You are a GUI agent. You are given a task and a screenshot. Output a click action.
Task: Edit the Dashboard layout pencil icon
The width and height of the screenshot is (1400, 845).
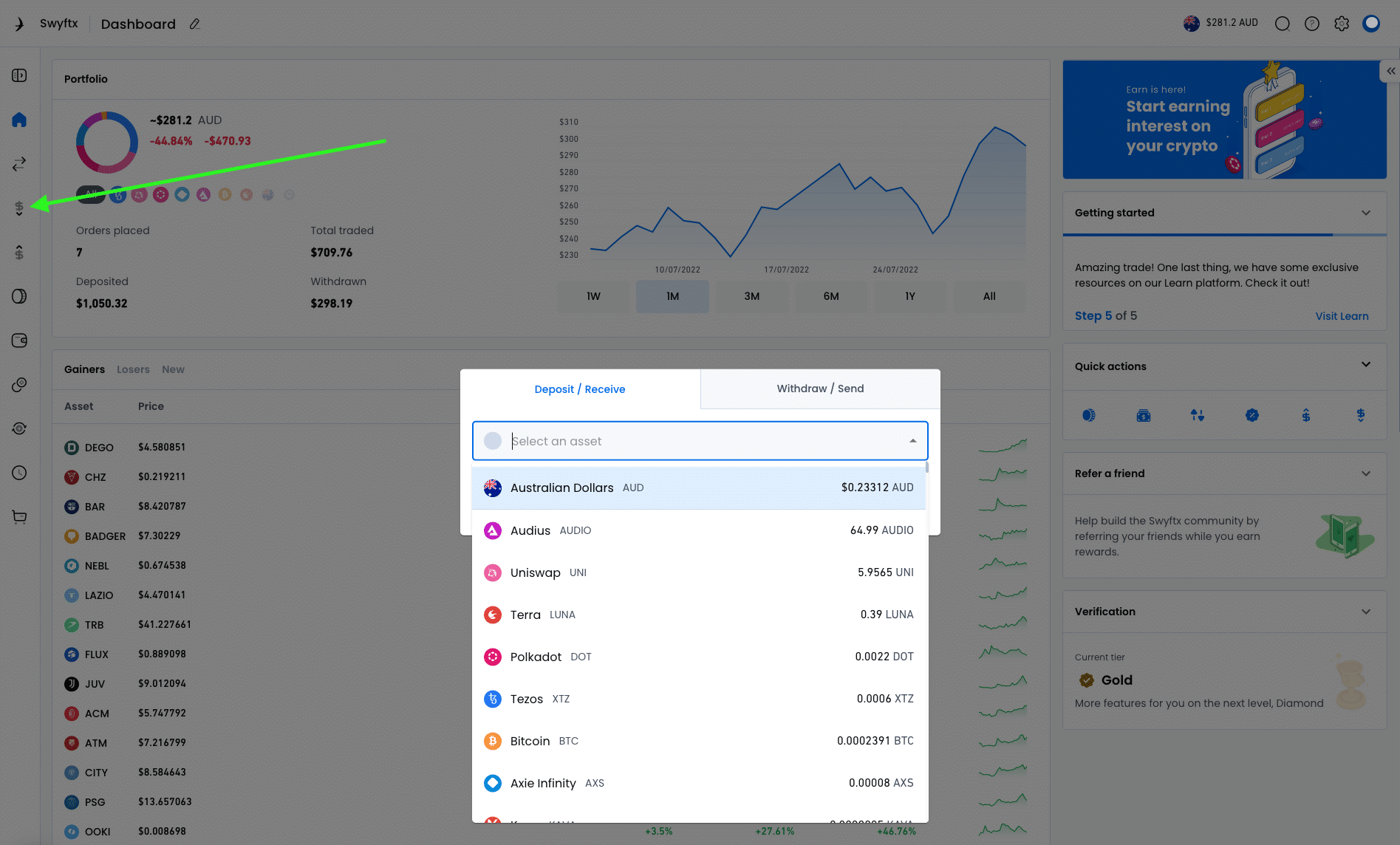pos(194,24)
